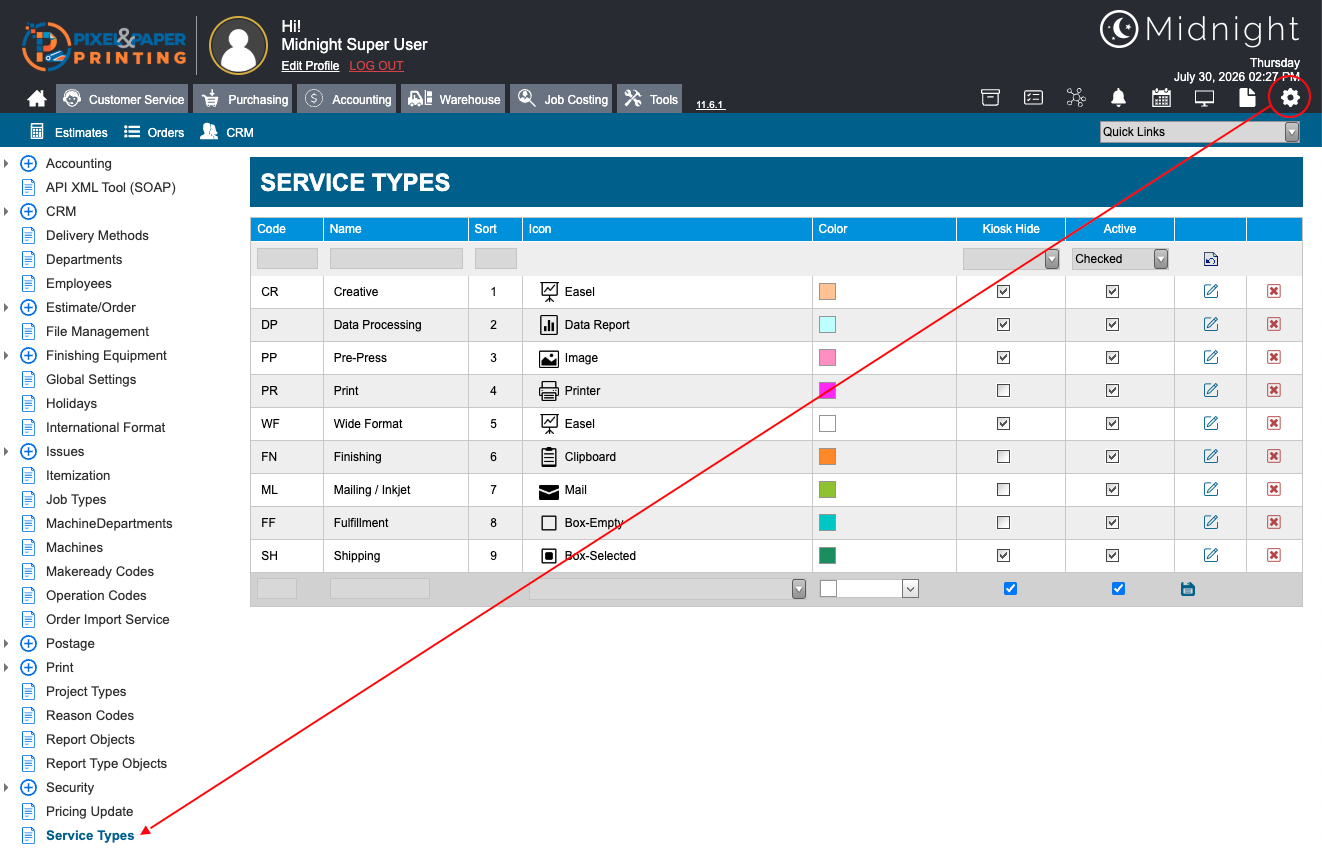Open the Active filter dropdown showing Checked
The image size is (1322, 851).
(x=1120, y=259)
